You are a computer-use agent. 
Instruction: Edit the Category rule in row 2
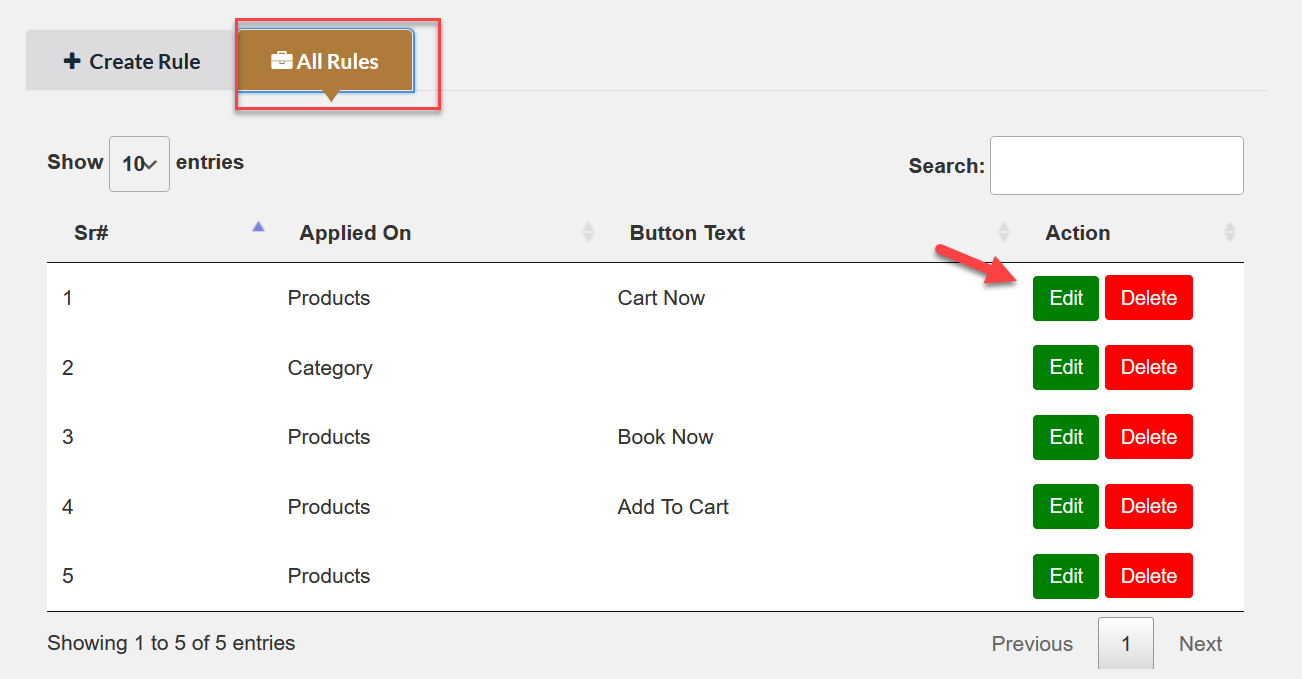pos(1066,367)
